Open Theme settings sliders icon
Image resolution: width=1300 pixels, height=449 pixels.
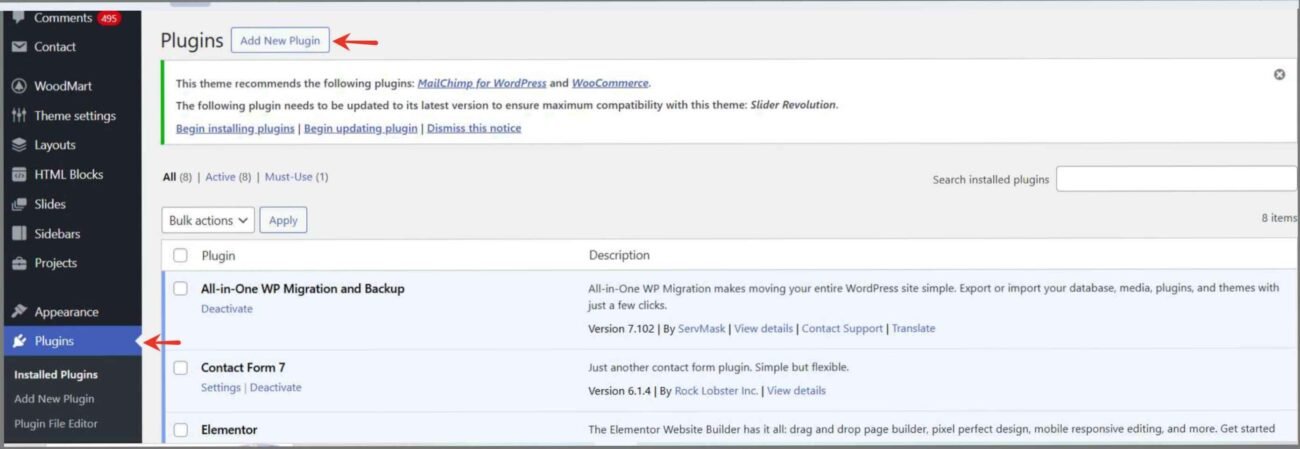pyautogui.click(x=19, y=116)
